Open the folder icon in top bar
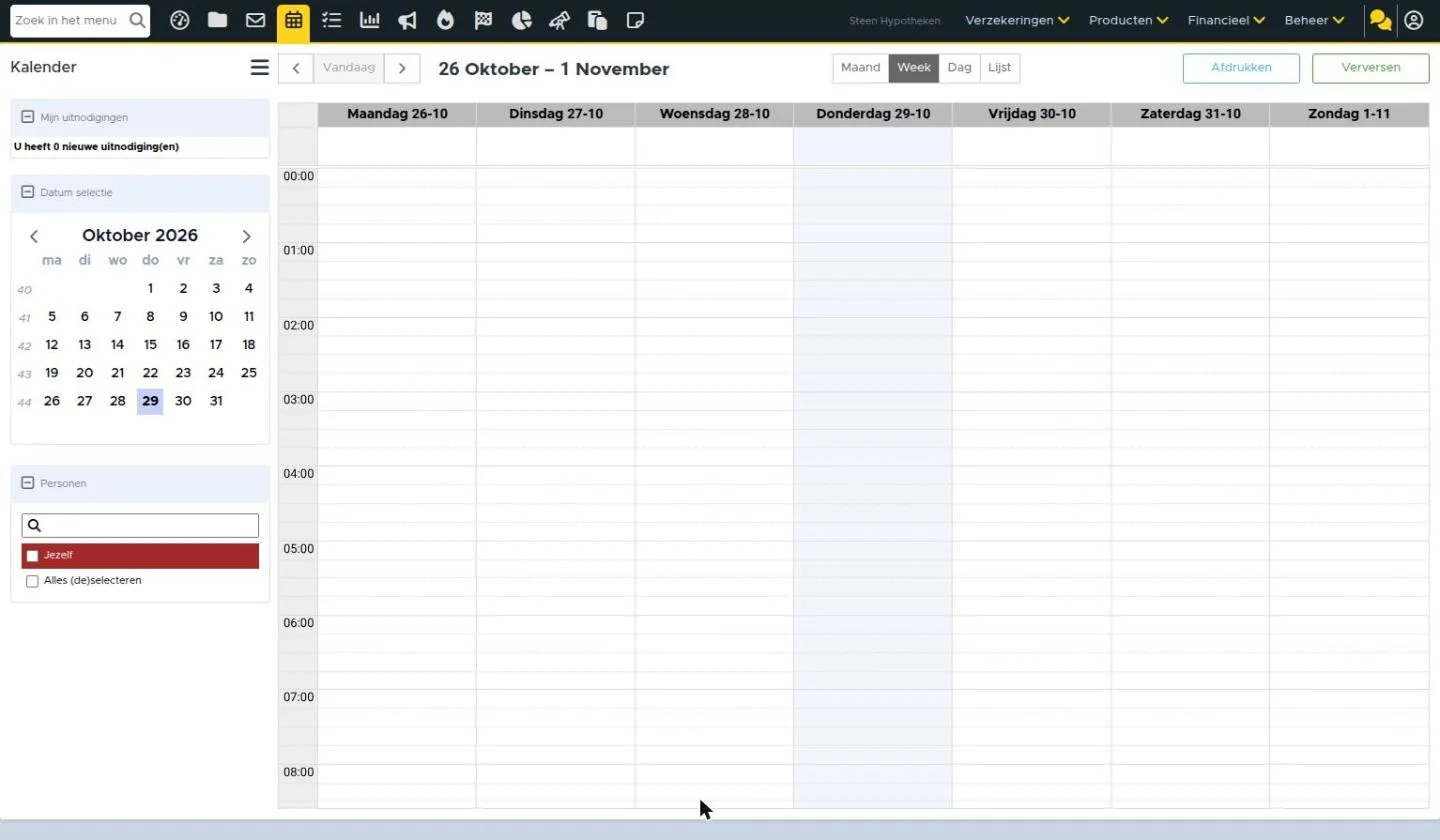The image size is (1440, 840). [217, 20]
